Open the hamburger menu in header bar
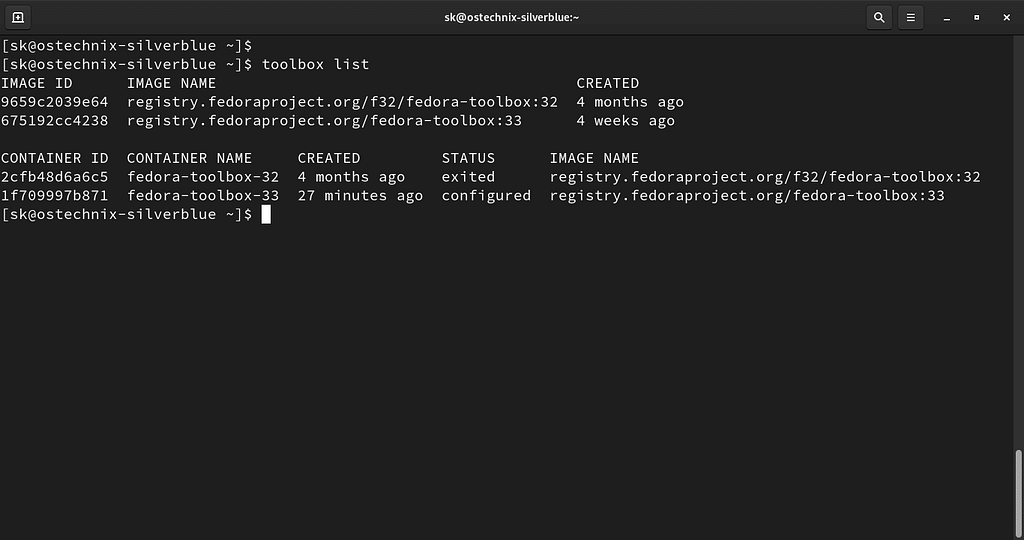The width and height of the screenshot is (1024, 540). (x=910, y=17)
